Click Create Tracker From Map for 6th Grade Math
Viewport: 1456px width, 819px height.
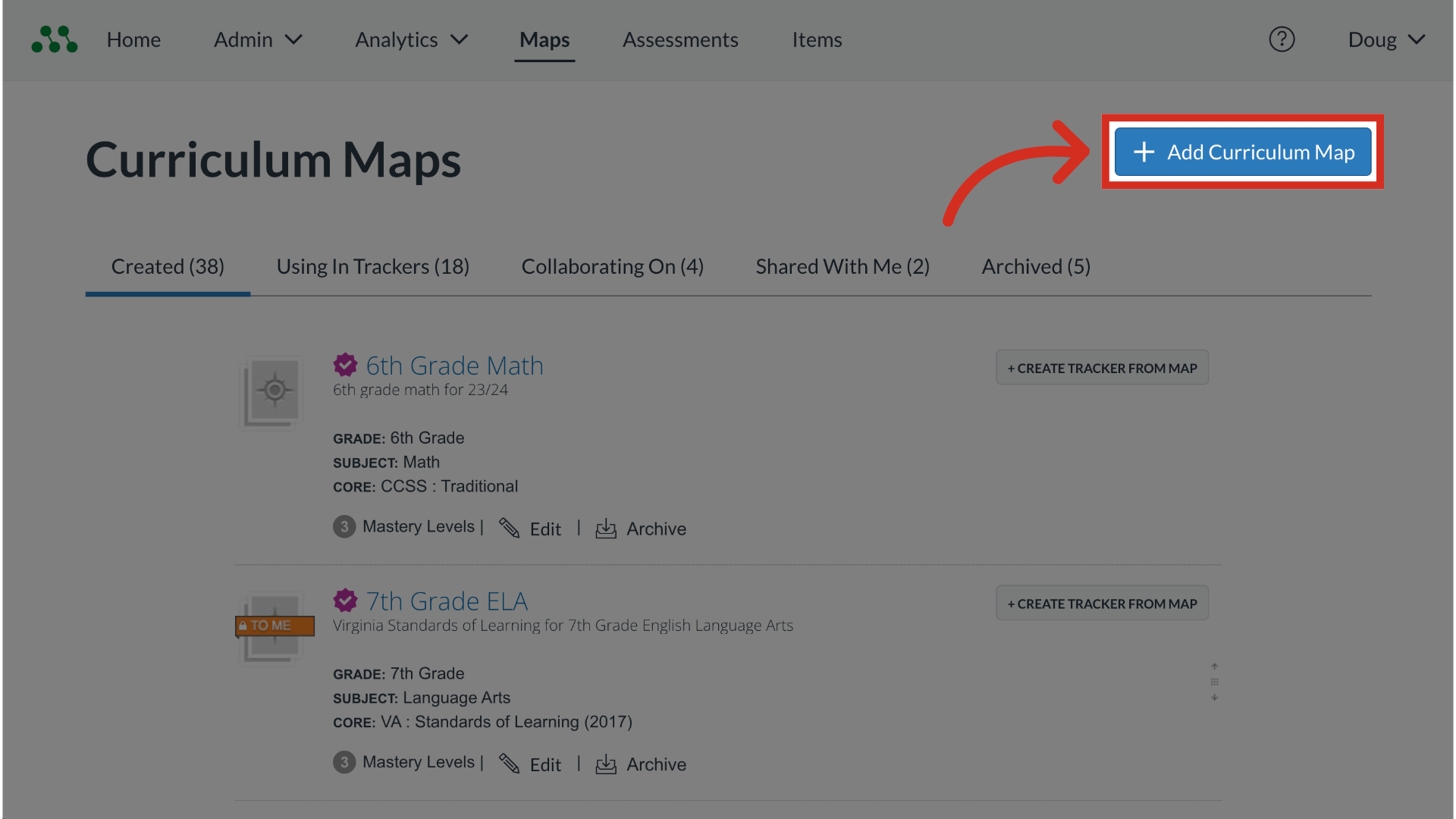click(1101, 368)
